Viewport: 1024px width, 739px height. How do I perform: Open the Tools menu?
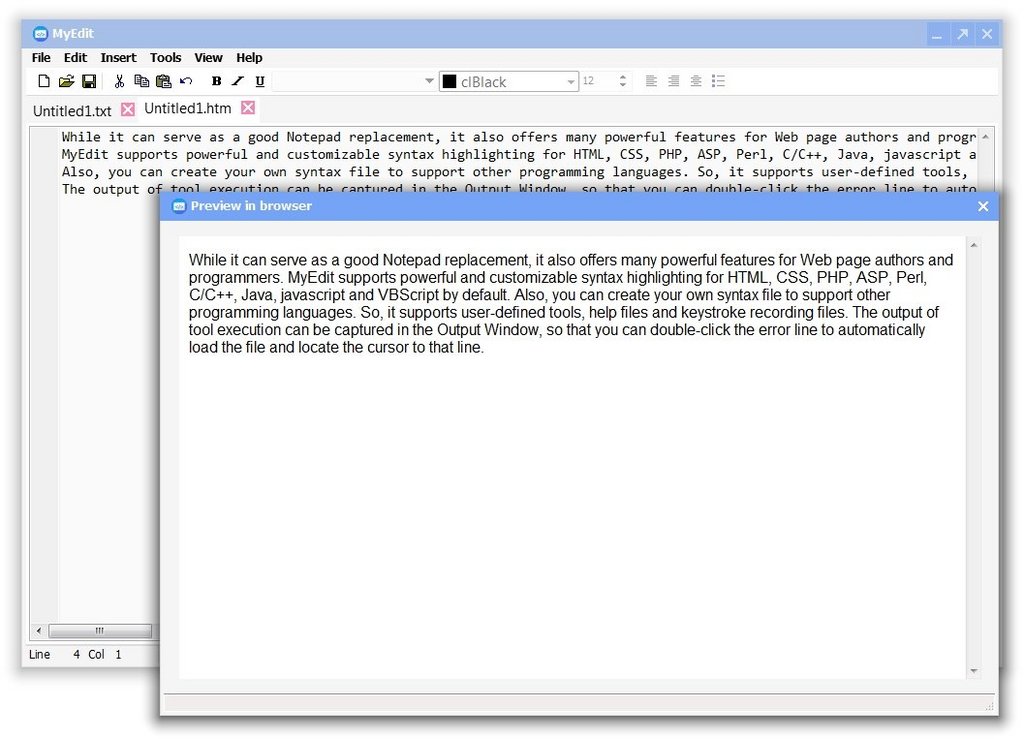tap(165, 57)
